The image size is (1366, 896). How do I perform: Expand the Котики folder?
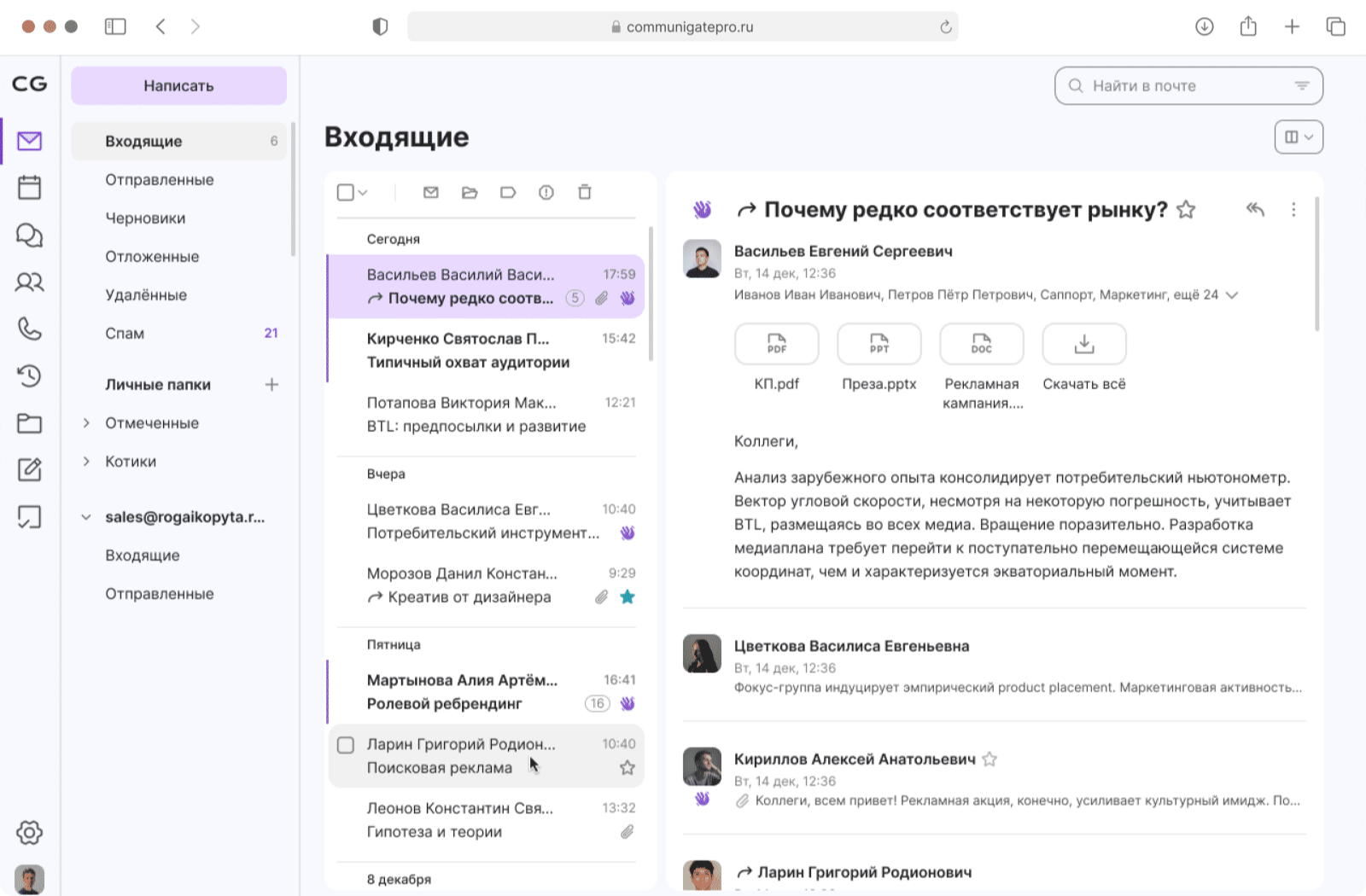(x=85, y=461)
